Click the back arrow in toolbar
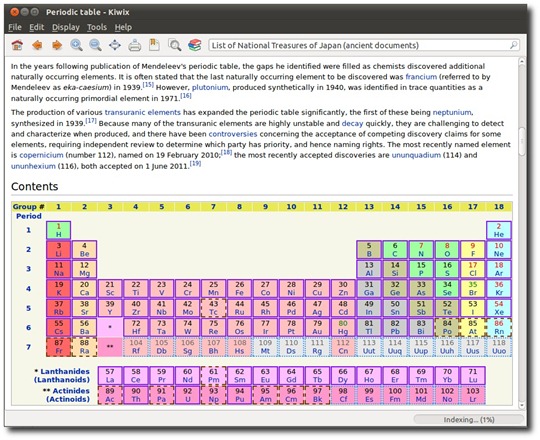 [37, 45]
